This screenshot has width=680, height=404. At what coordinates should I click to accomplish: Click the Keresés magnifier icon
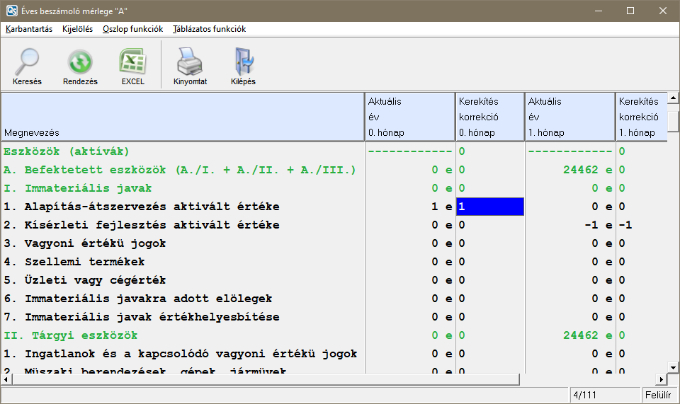pyautogui.click(x=27, y=65)
